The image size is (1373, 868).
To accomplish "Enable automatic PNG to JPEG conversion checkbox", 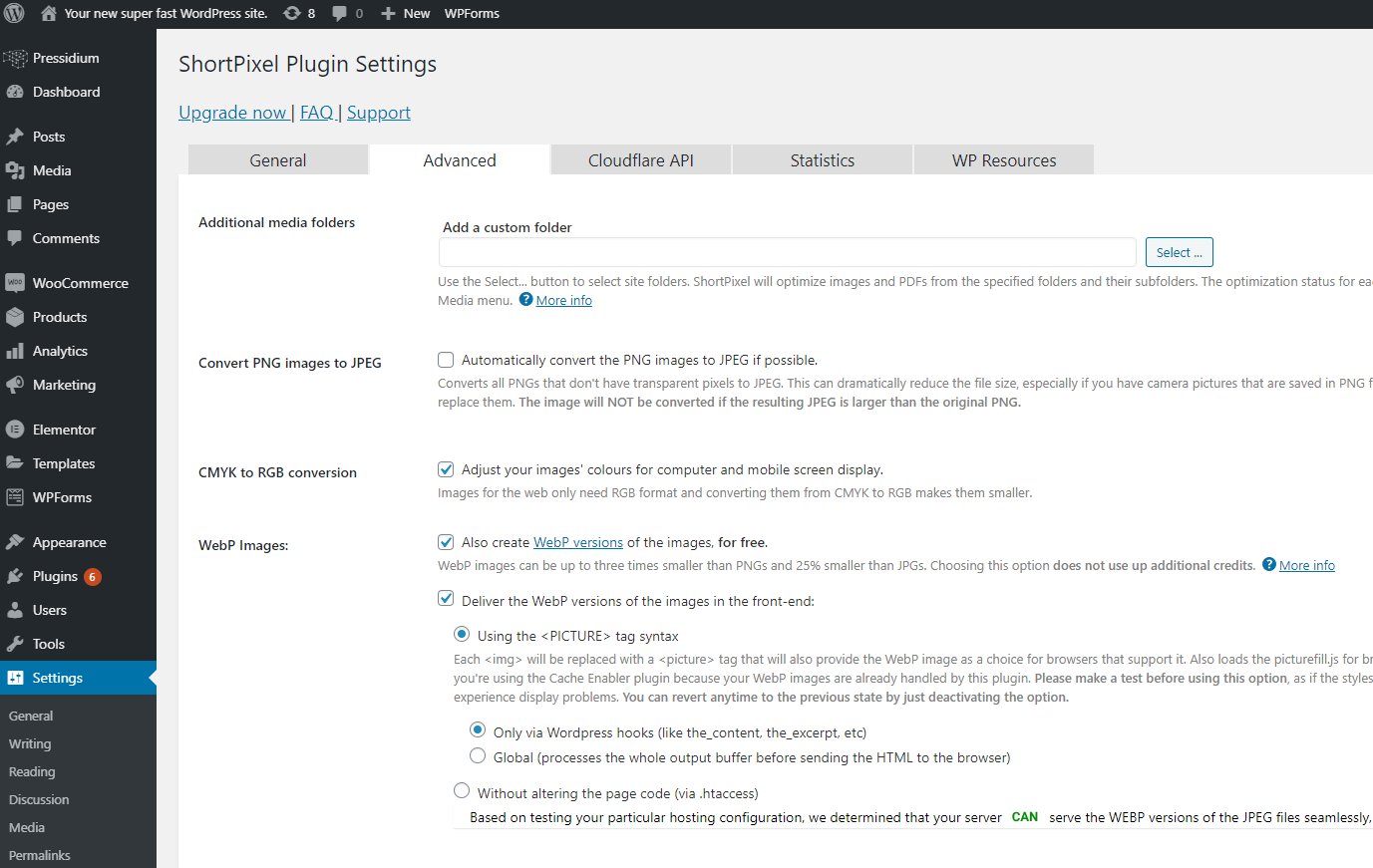I will (x=446, y=360).
